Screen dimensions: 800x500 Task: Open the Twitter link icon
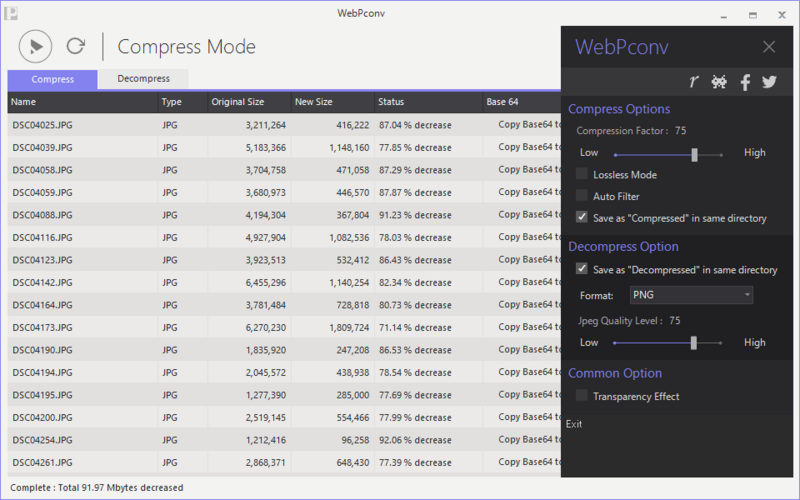click(x=769, y=82)
